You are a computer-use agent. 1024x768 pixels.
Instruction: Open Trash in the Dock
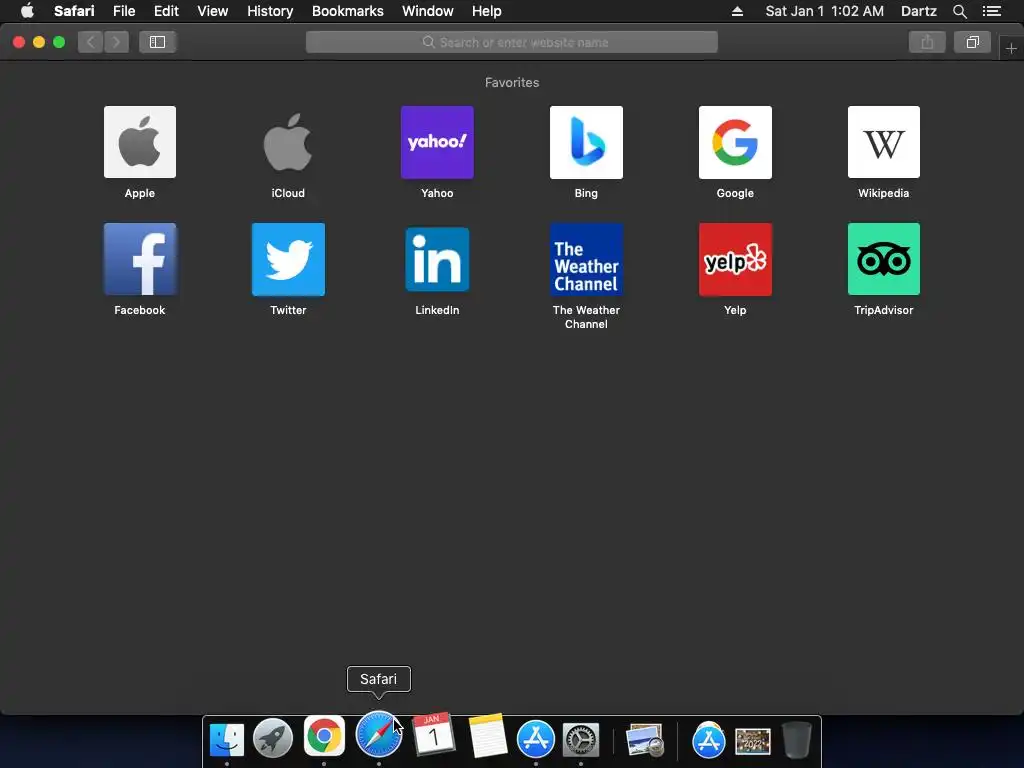point(797,739)
